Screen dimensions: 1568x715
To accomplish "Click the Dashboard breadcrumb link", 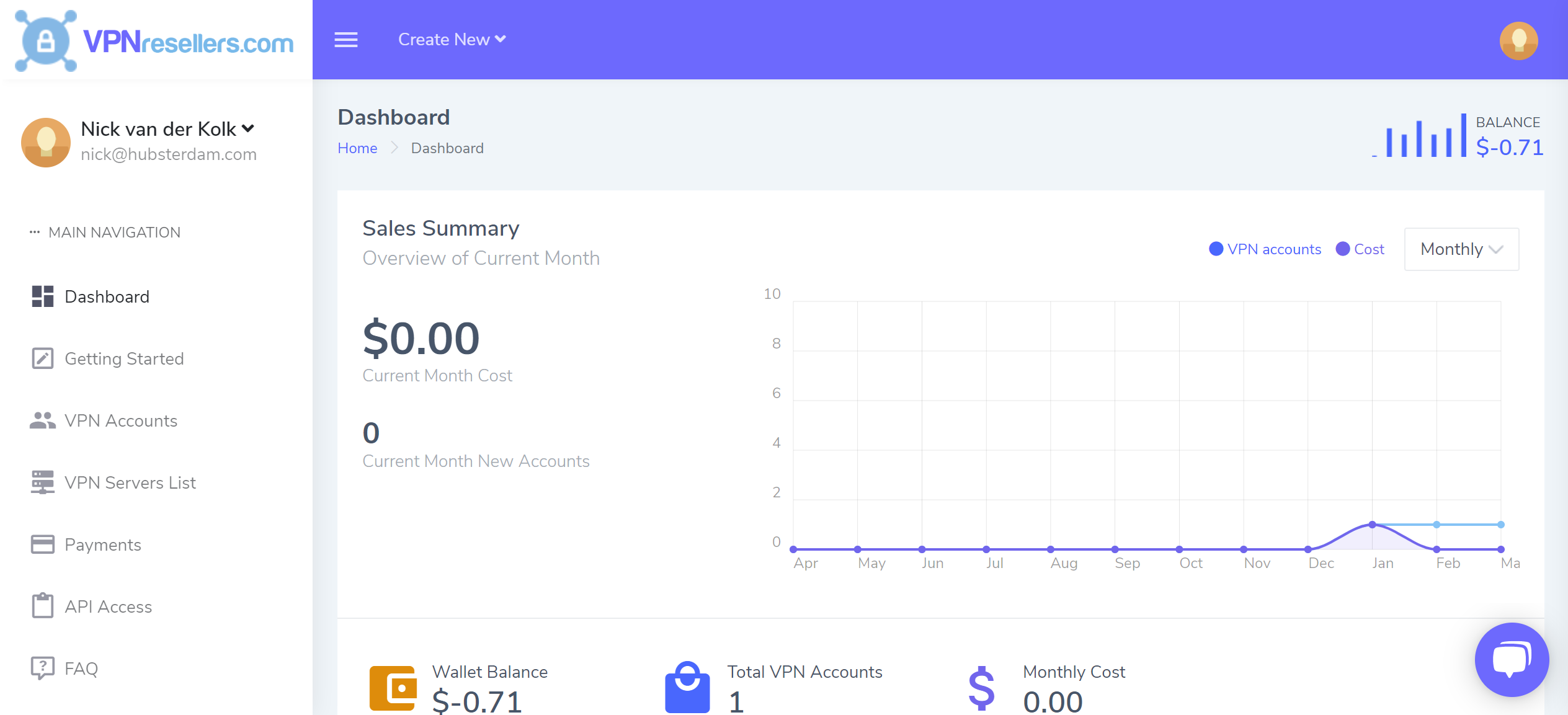I will (447, 148).
